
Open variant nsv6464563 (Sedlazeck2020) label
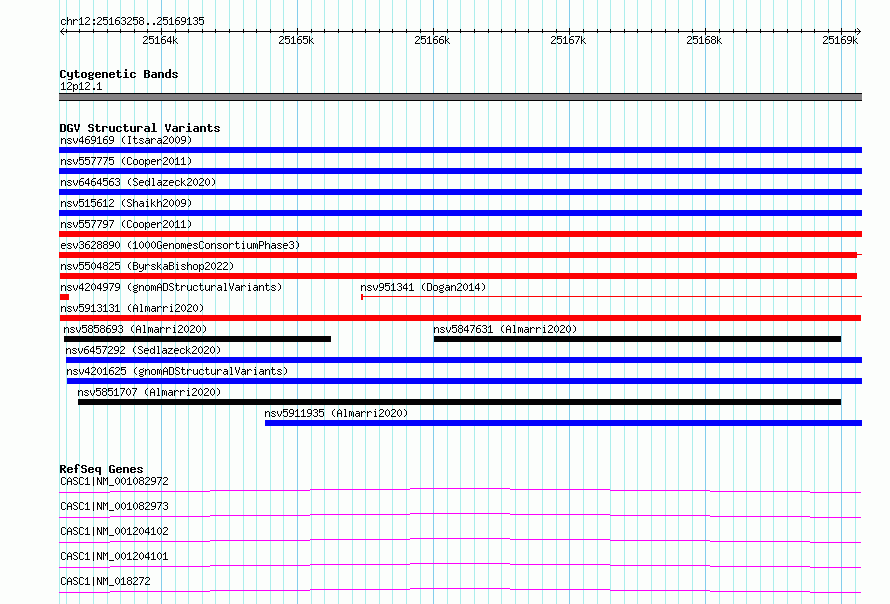click(138, 182)
